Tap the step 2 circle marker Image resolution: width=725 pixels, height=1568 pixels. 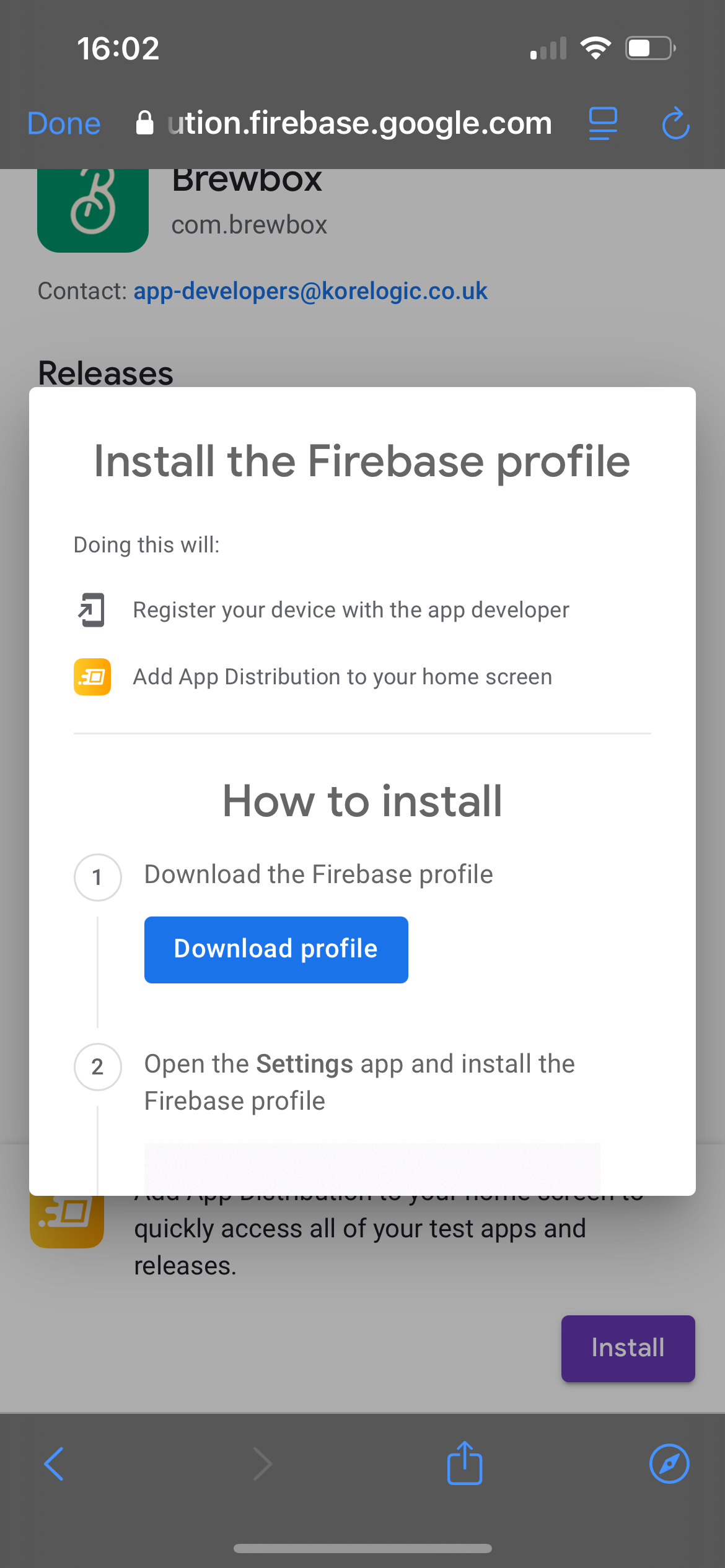click(x=97, y=1066)
